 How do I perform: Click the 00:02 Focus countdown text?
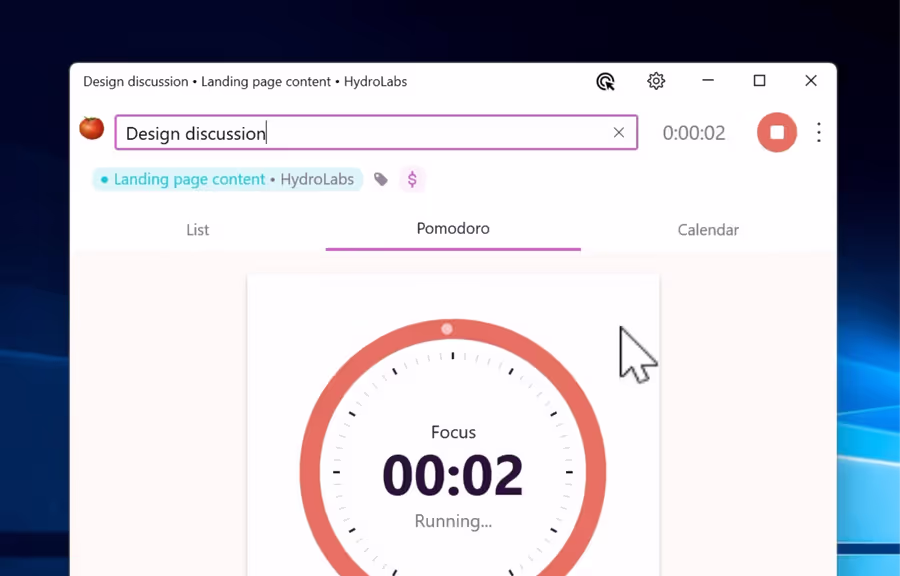point(453,475)
